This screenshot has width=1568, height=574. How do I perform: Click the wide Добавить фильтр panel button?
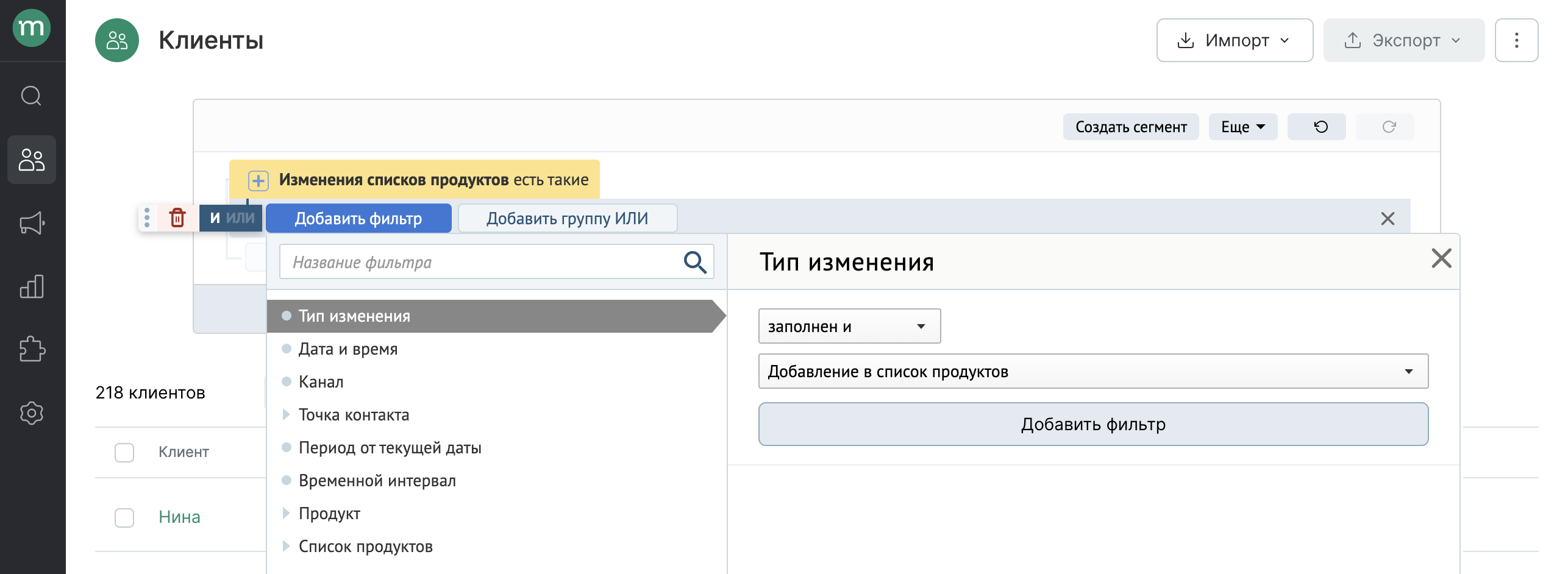(1093, 424)
